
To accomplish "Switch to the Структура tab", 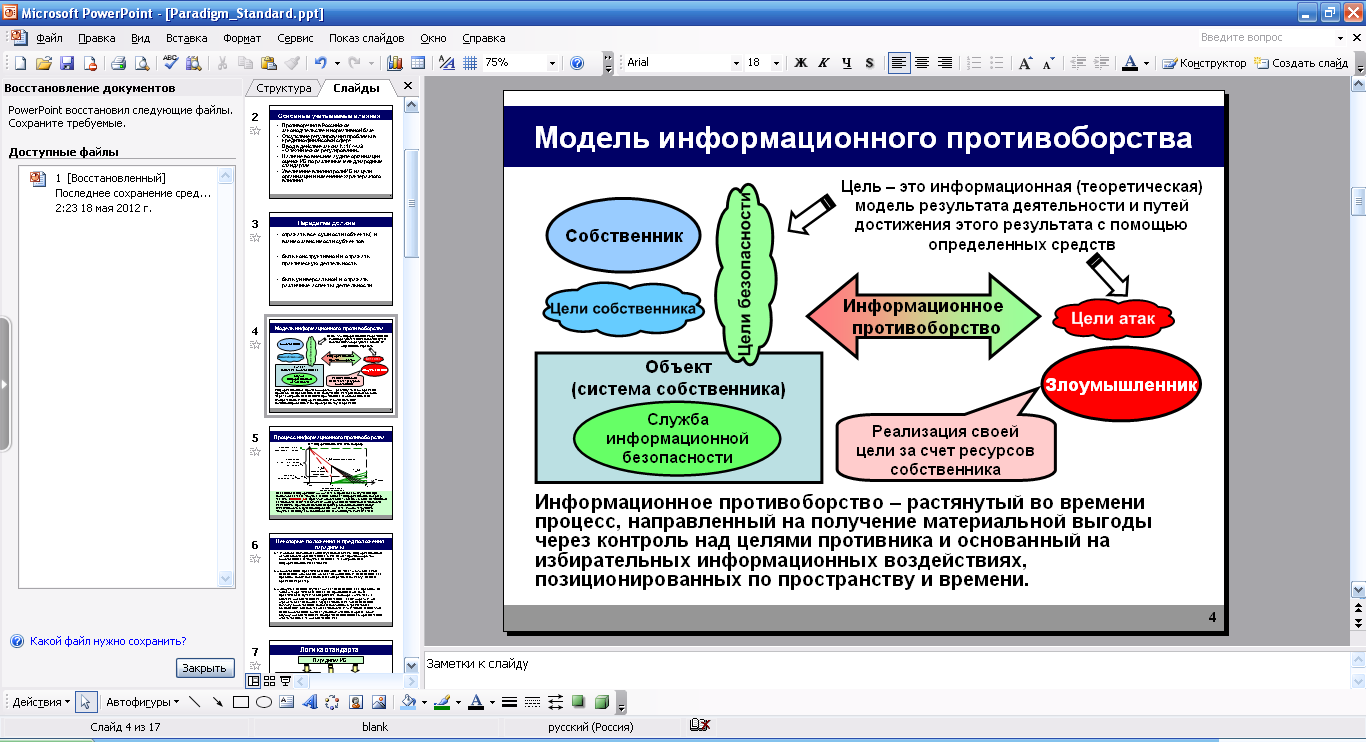I will click(284, 88).
